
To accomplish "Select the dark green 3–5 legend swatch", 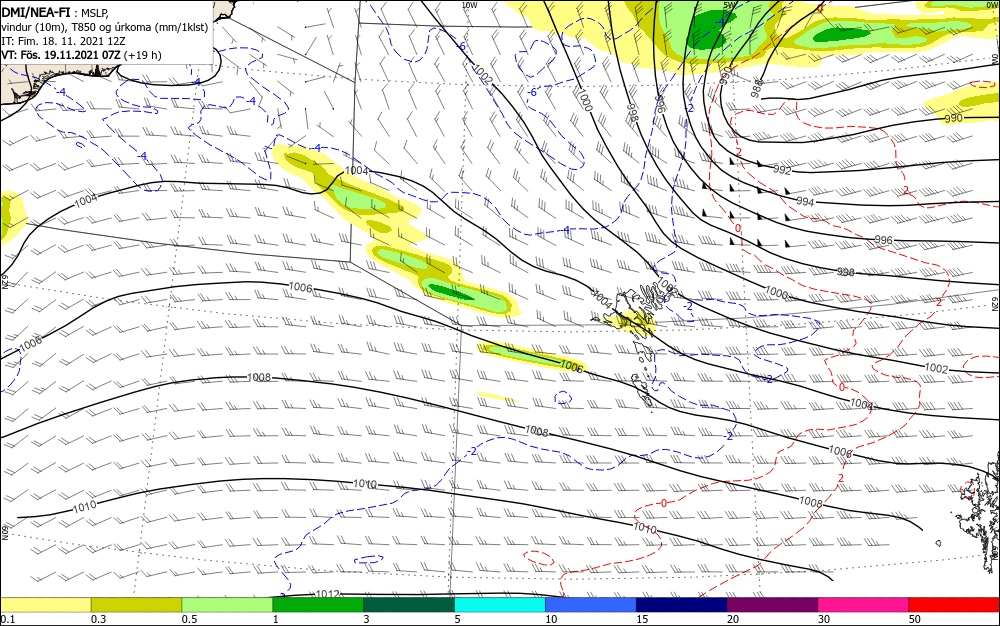I will tap(409, 605).
